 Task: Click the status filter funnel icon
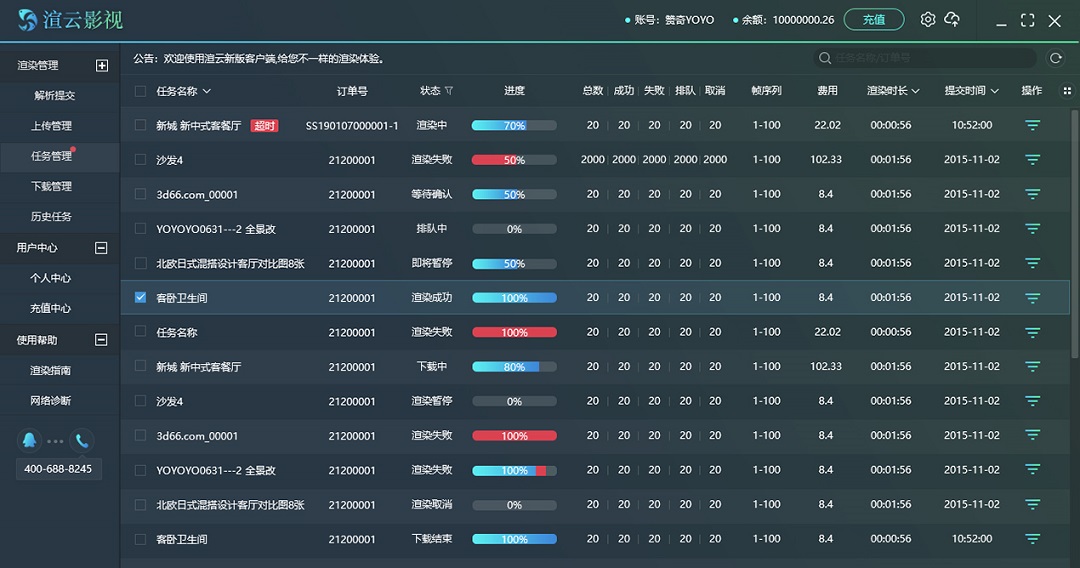coord(449,91)
